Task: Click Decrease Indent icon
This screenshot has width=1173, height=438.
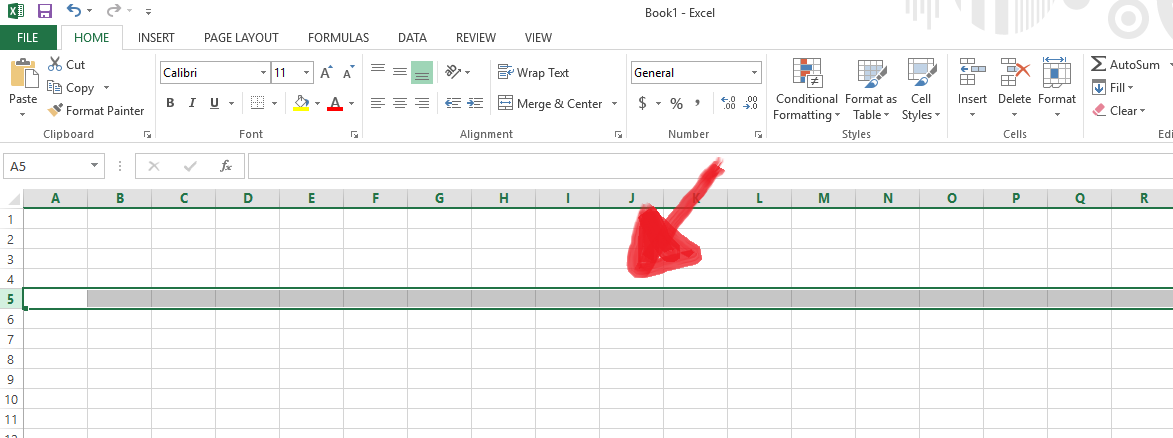Action: pos(453,103)
